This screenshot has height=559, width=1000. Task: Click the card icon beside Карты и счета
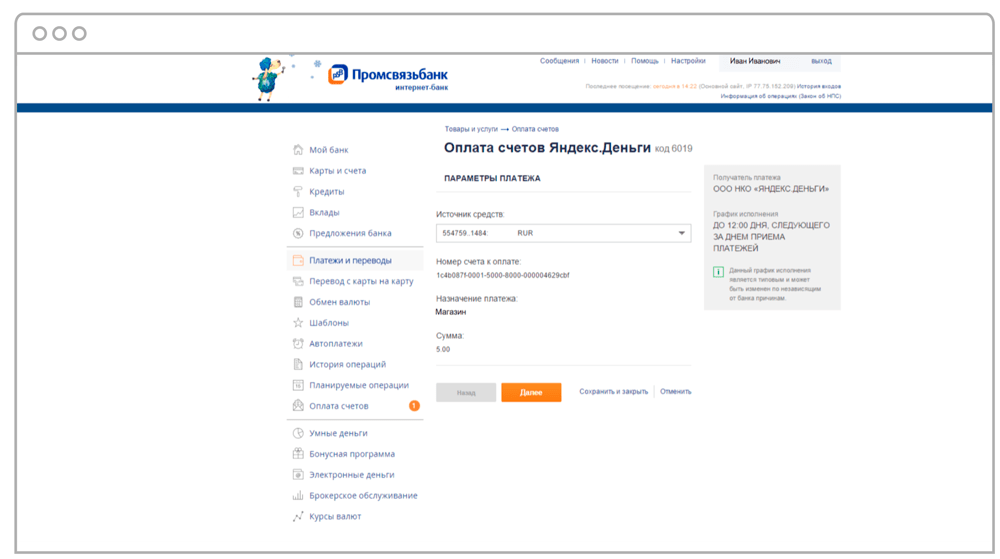pos(298,171)
